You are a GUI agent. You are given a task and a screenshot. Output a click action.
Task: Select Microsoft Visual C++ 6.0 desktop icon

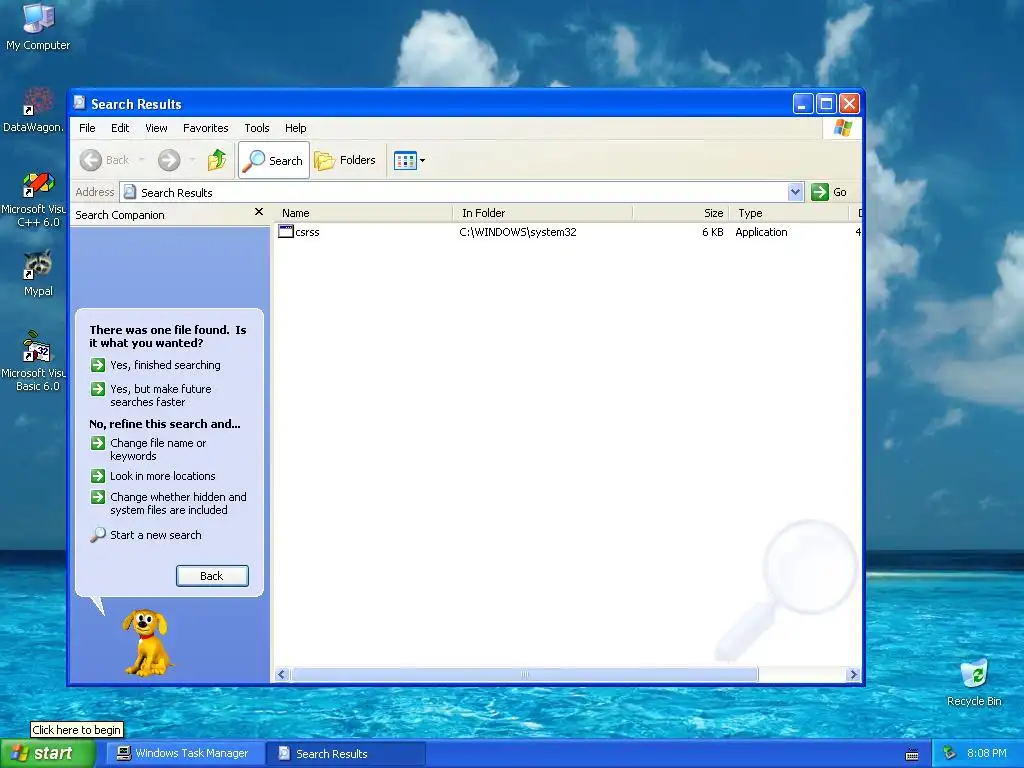[33, 200]
